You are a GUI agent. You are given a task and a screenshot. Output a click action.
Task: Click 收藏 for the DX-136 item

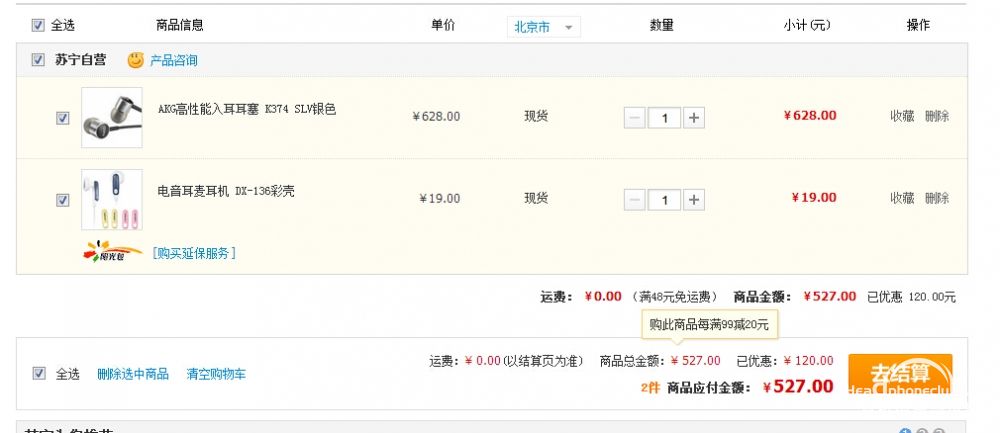click(902, 198)
